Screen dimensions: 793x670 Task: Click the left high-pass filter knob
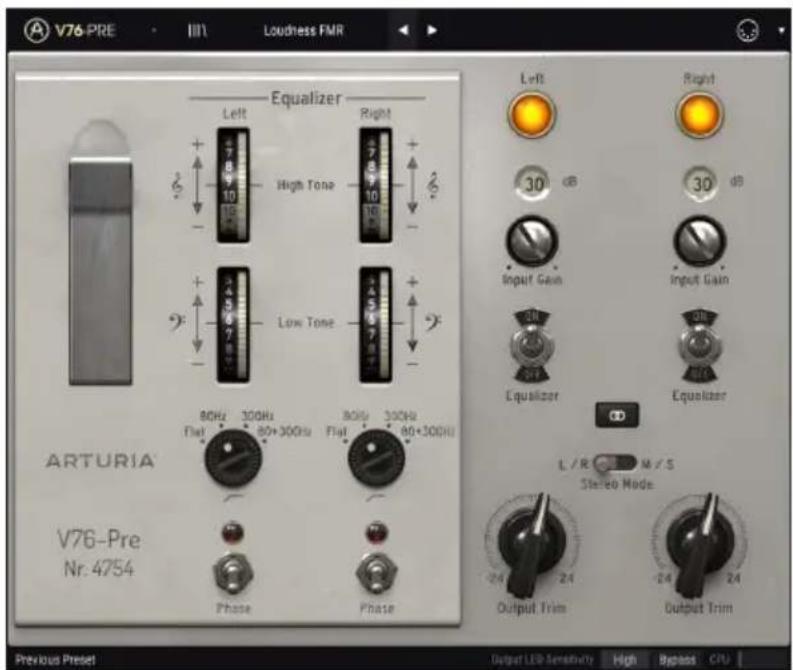pyautogui.click(x=233, y=459)
